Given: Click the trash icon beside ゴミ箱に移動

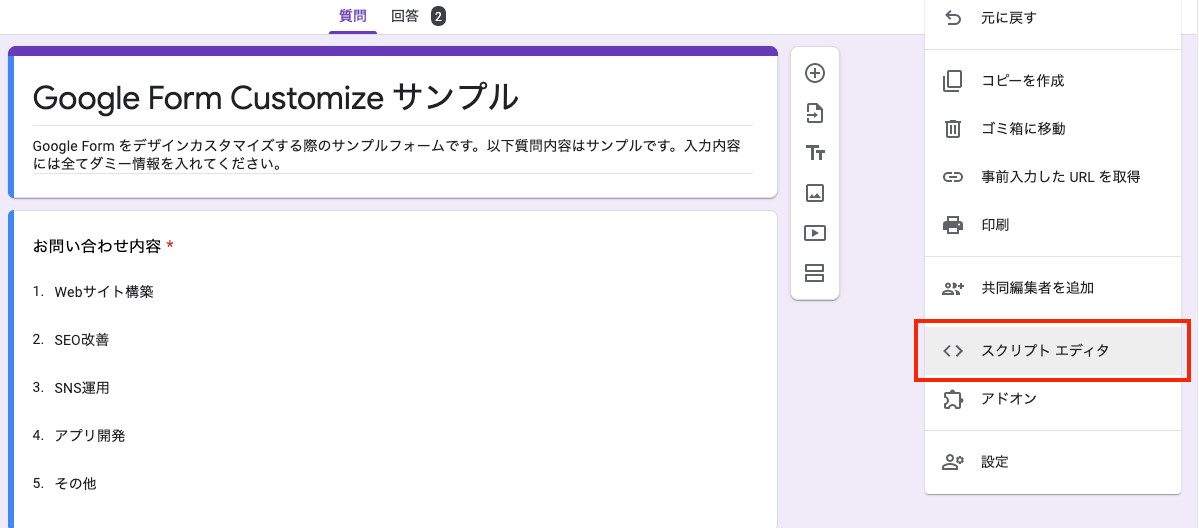Looking at the screenshot, I should pos(952,129).
